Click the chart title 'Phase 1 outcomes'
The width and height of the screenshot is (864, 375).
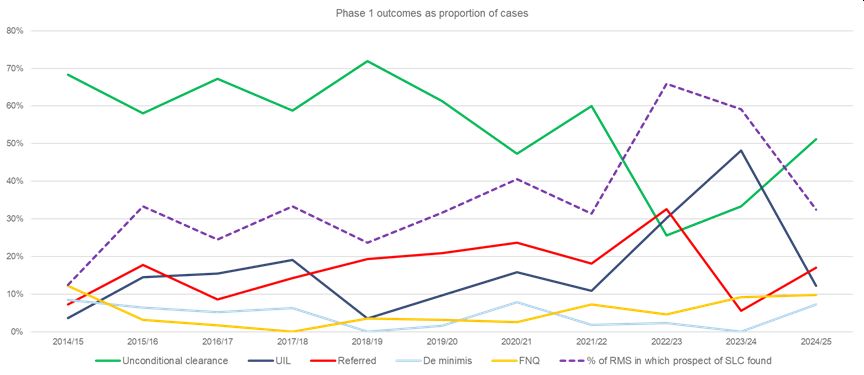coord(432,14)
